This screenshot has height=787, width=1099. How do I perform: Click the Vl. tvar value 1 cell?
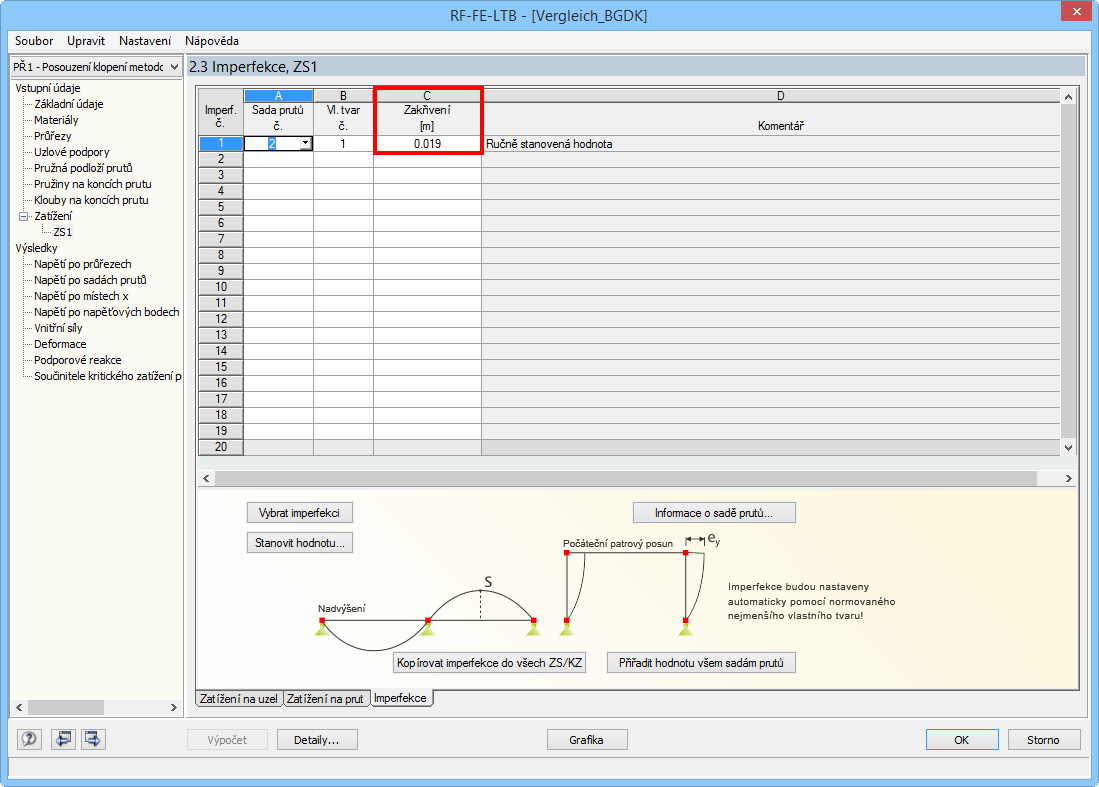click(x=343, y=144)
